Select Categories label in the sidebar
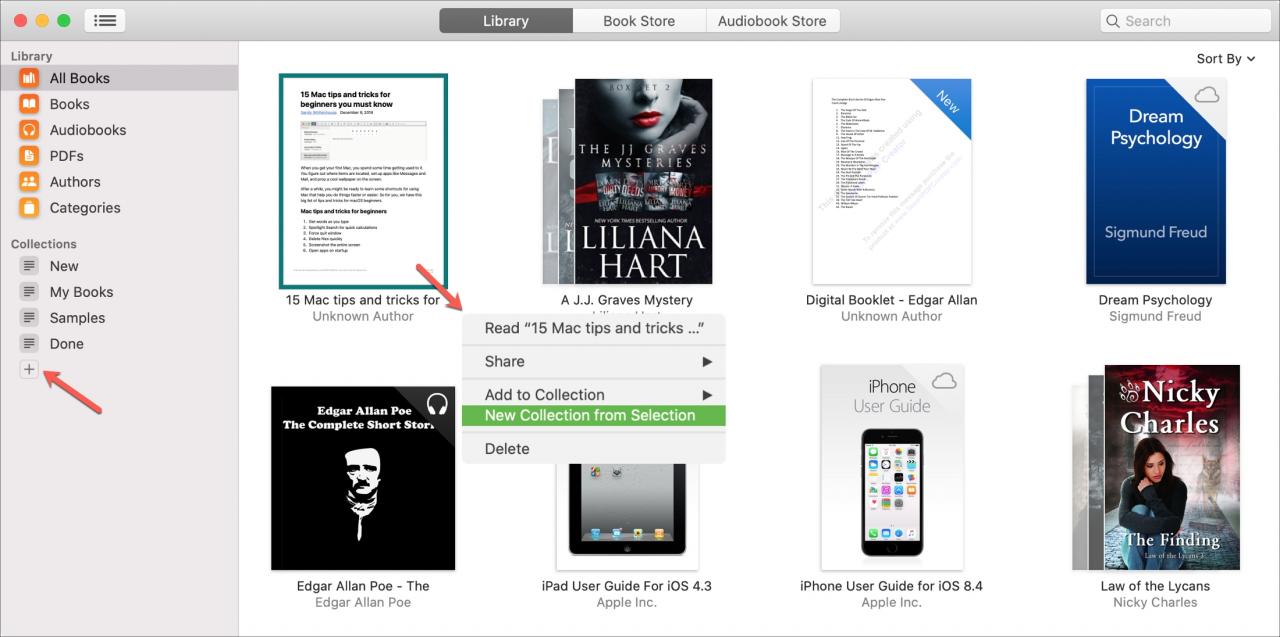 pyautogui.click(x=85, y=208)
